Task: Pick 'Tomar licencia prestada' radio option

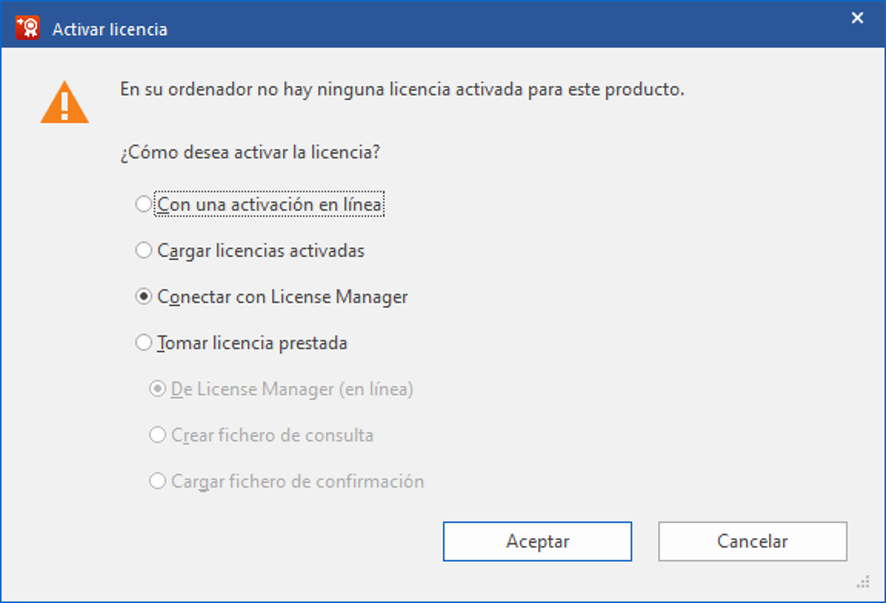Action: (143, 343)
